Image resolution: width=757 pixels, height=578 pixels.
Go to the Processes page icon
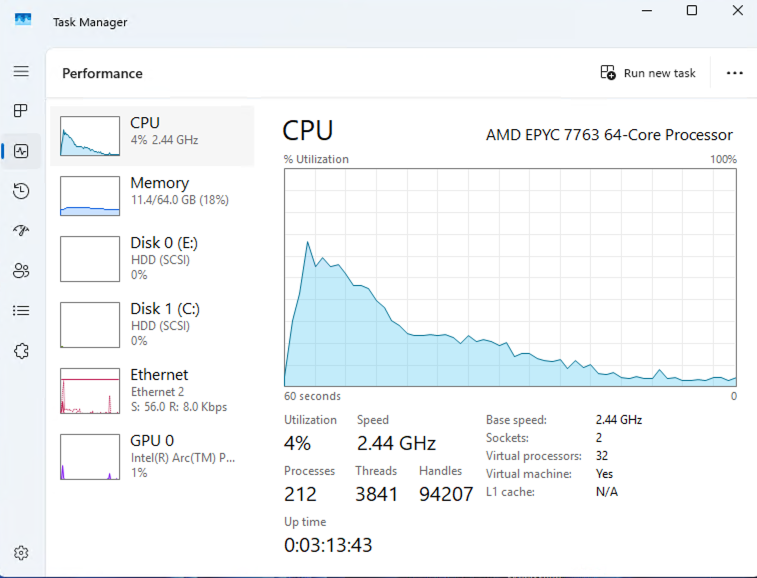coord(21,111)
